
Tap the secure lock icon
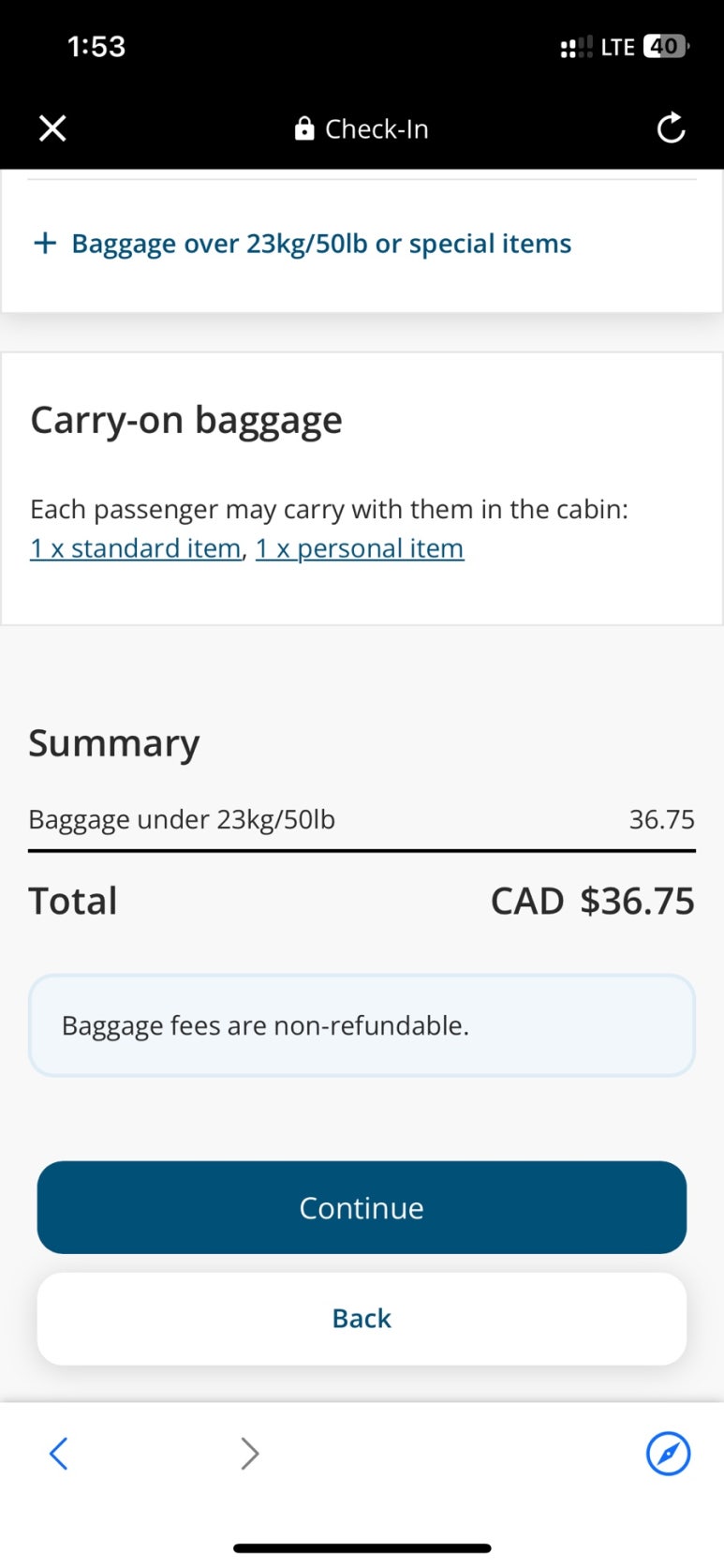304,128
